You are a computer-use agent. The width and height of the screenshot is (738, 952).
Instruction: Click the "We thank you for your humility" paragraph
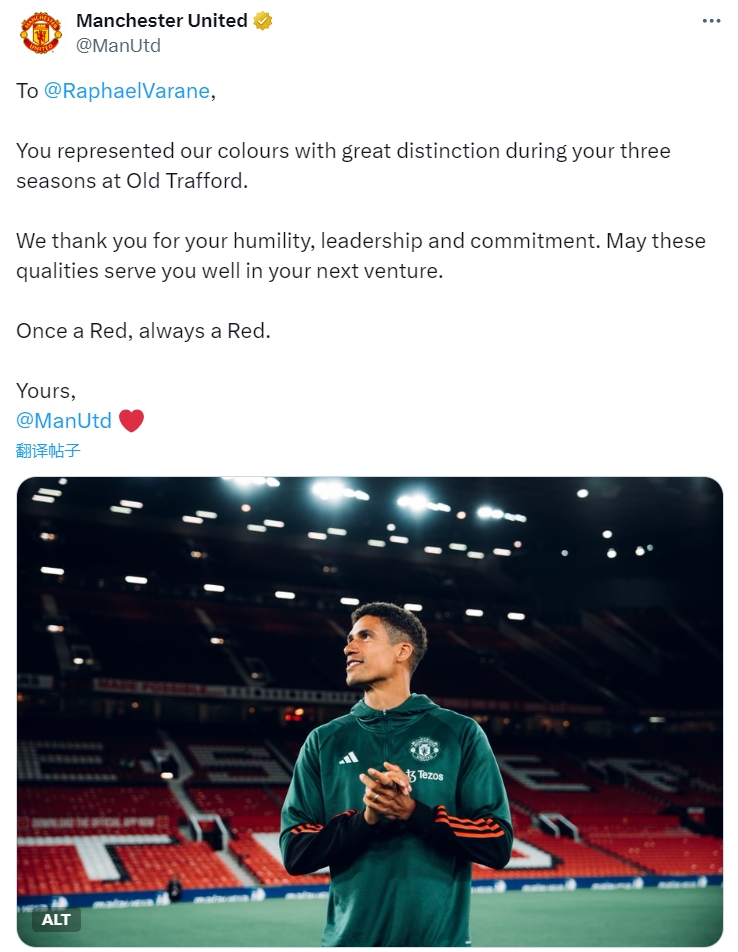(360, 256)
